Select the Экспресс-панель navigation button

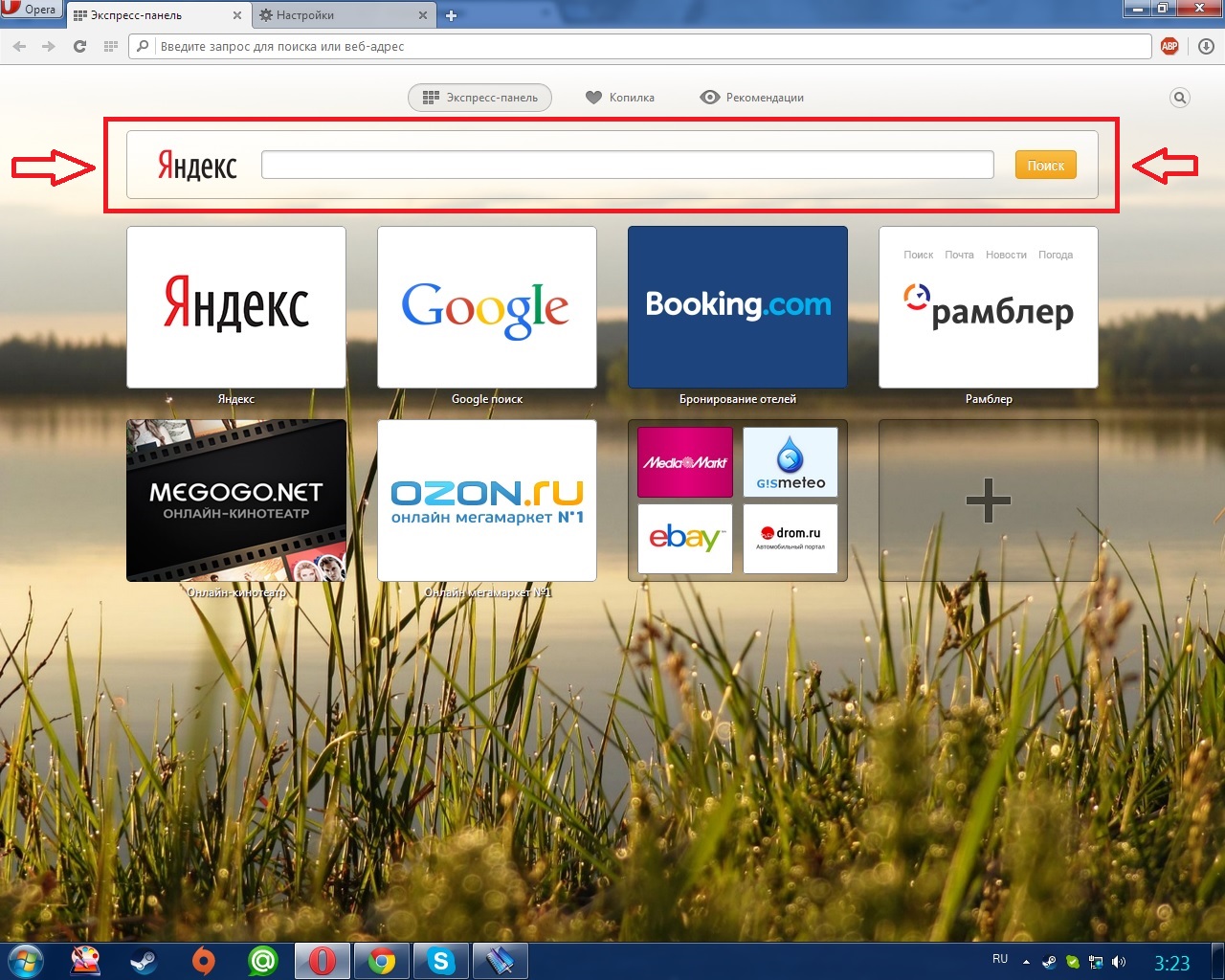point(480,98)
